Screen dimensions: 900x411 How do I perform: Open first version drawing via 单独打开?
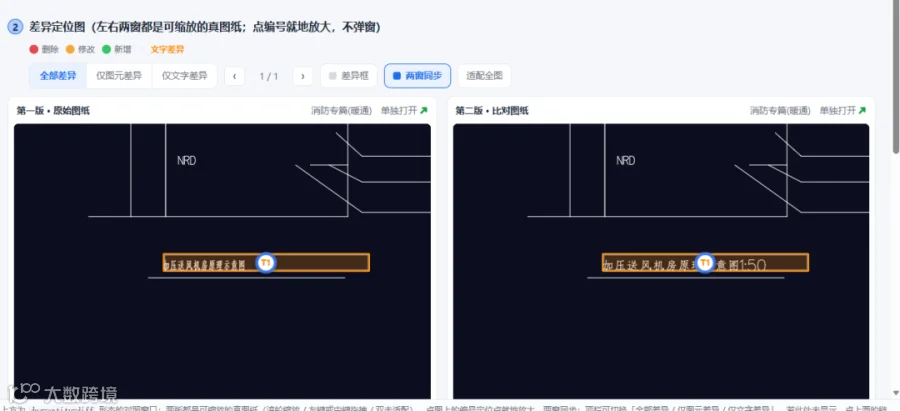click(x=405, y=111)
